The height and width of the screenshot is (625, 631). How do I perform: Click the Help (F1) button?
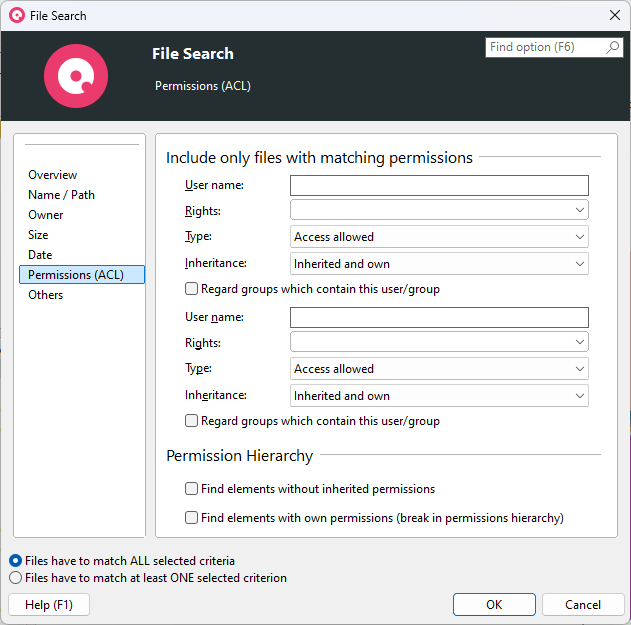(48, 604)
